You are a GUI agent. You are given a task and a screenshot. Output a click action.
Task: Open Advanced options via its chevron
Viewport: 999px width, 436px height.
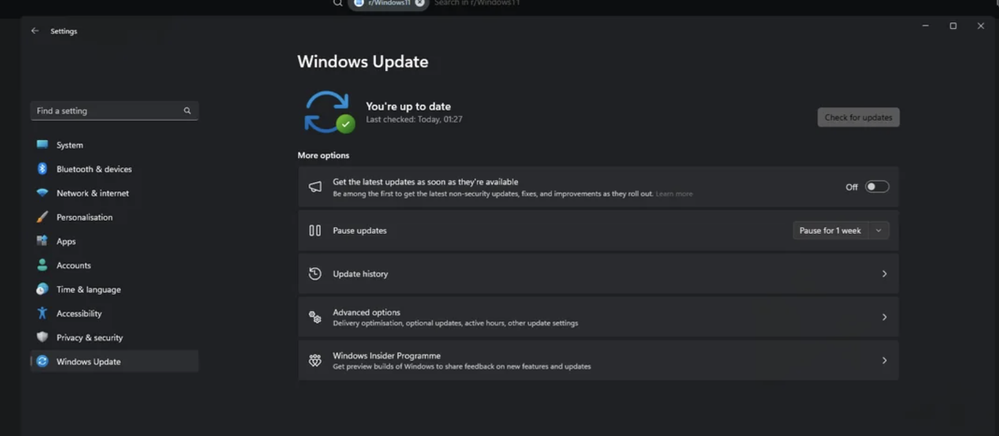click(884, 317)
